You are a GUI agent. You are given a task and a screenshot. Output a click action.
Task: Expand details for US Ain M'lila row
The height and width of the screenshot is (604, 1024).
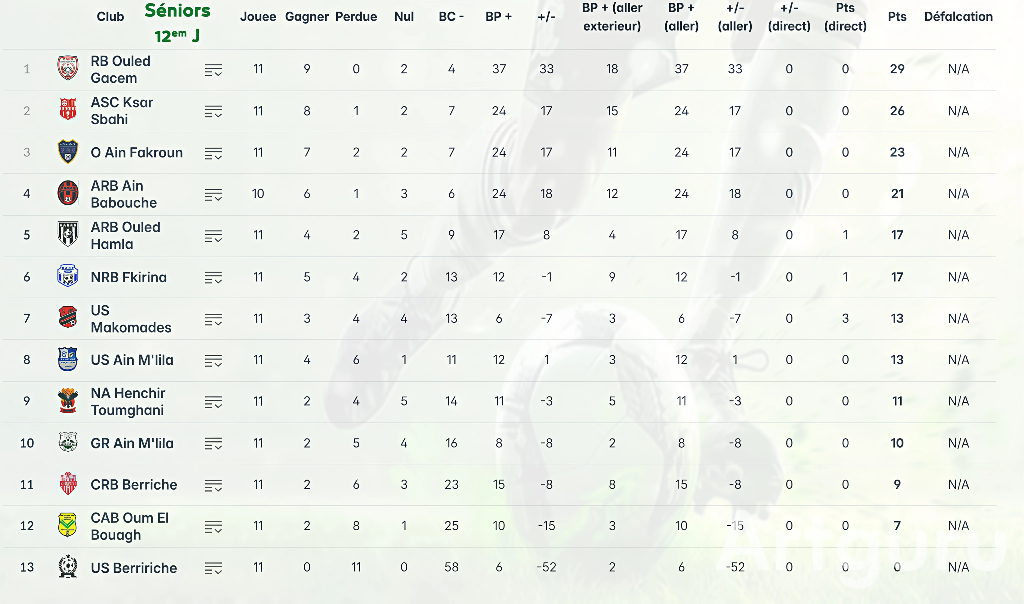tap(213, 361)
